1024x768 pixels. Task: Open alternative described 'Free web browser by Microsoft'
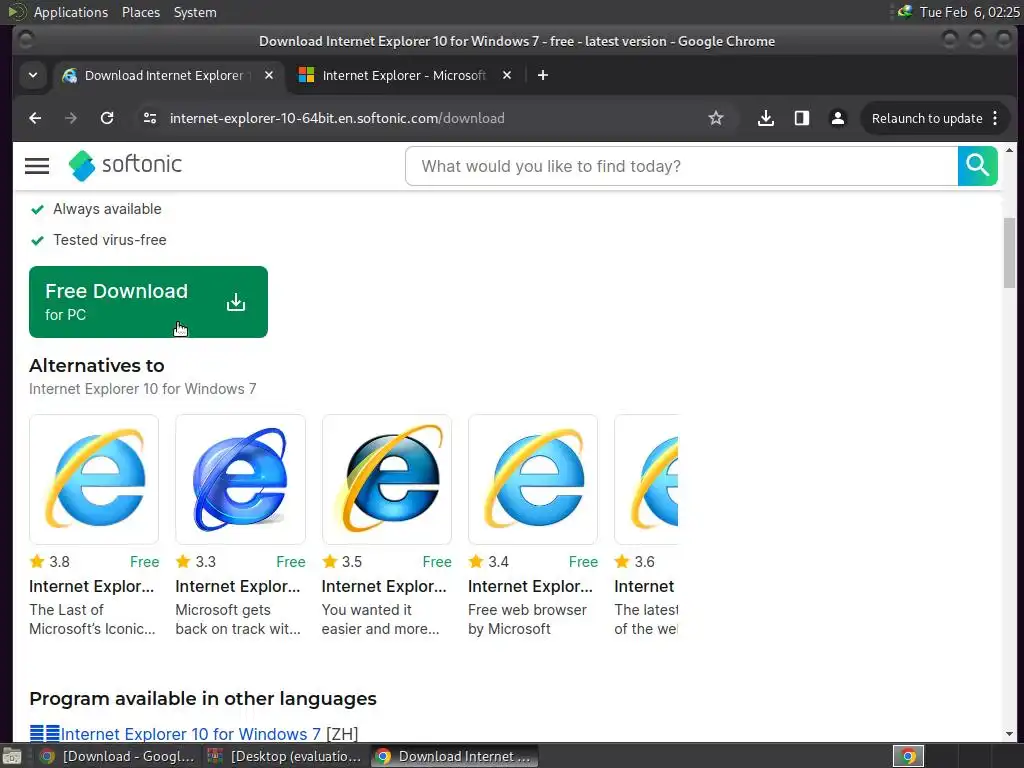point(527,619)
